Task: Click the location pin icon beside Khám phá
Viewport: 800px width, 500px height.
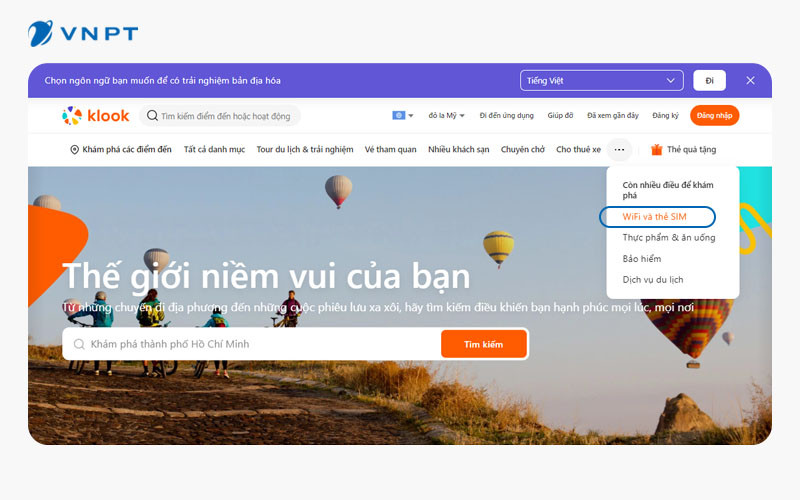Action: click(x=75, y=150)
